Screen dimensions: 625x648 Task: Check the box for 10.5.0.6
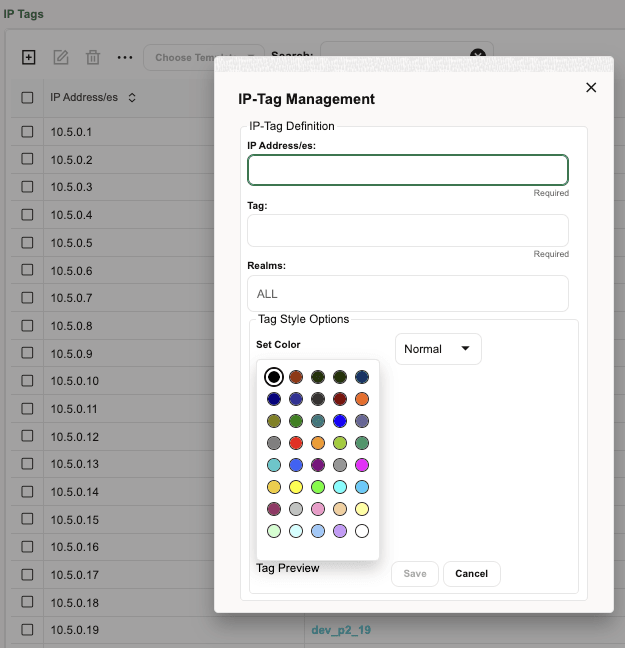click(27, 270)
